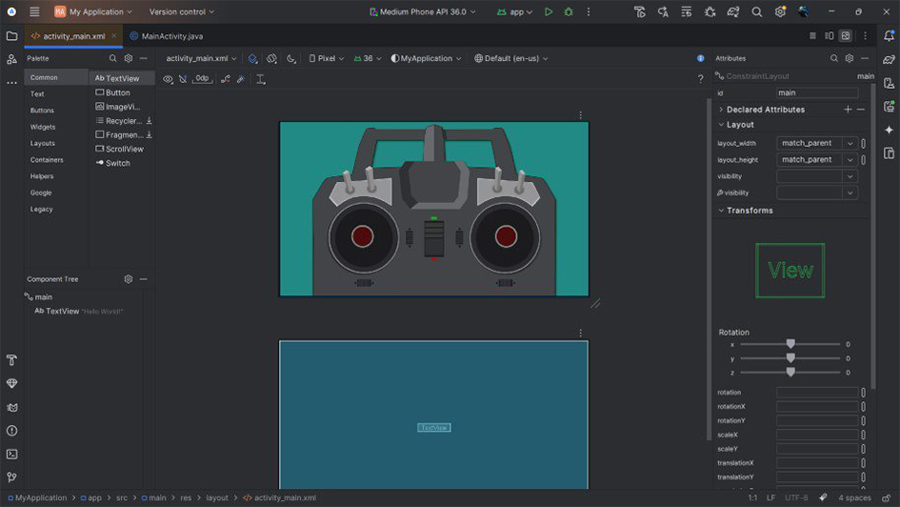900x507 pixels.
Task: Collapse the Transforms section
Action: point(721,211)
